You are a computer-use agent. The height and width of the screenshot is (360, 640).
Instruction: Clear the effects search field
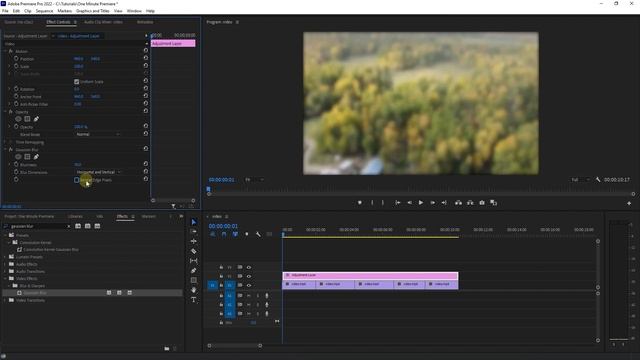pos(69,226)
